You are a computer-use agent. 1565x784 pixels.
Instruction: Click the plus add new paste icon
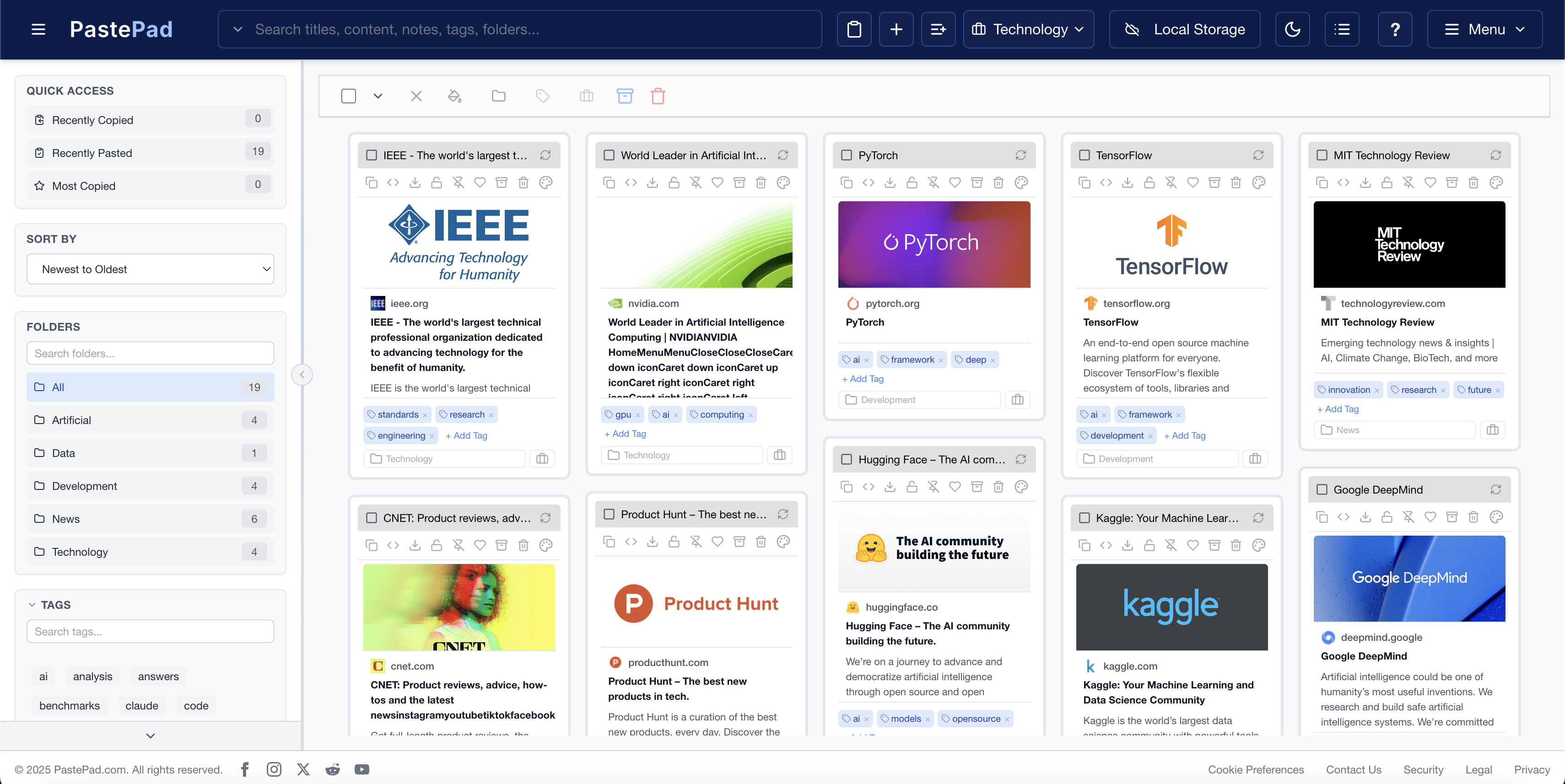[x=896, y=29]
